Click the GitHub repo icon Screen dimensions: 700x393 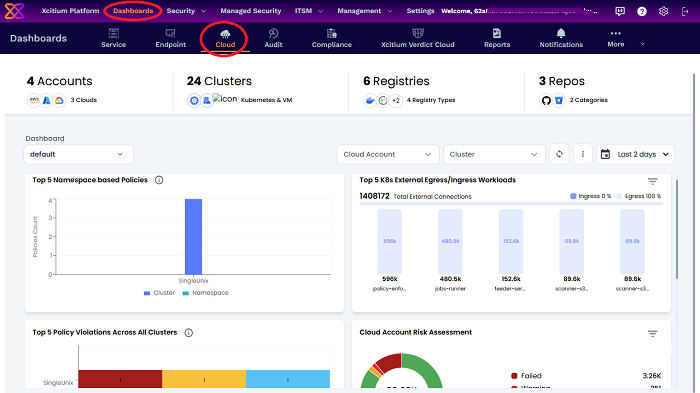[x=546, y=100]
